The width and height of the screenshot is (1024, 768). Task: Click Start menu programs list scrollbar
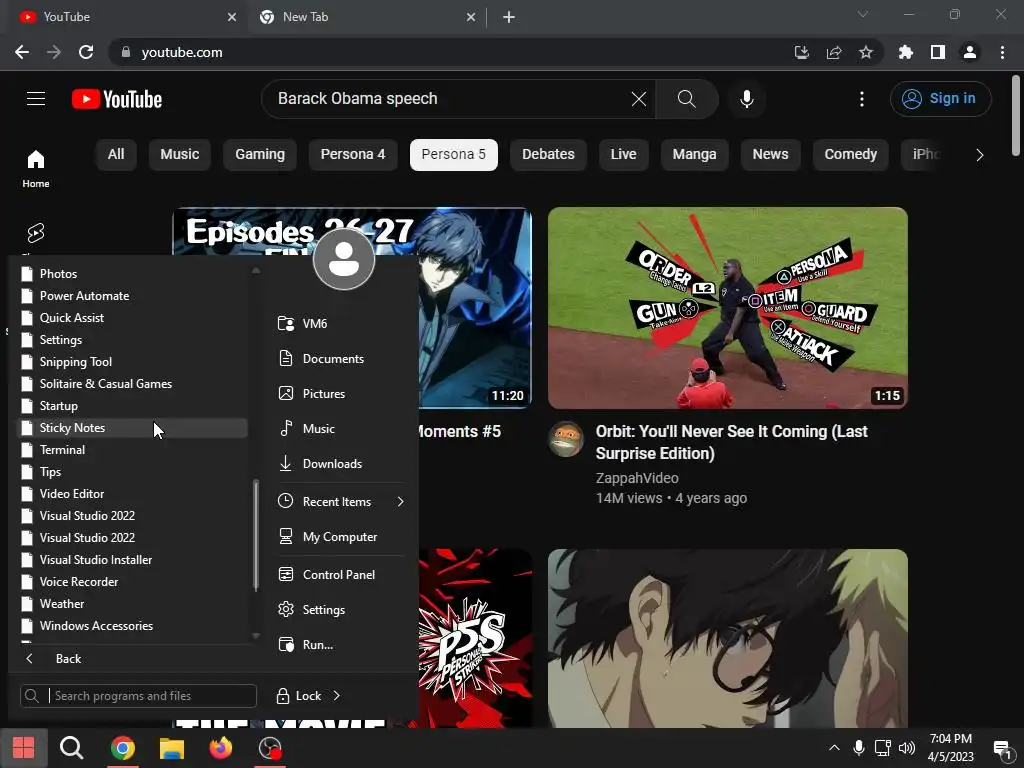(x=256, y=534)
